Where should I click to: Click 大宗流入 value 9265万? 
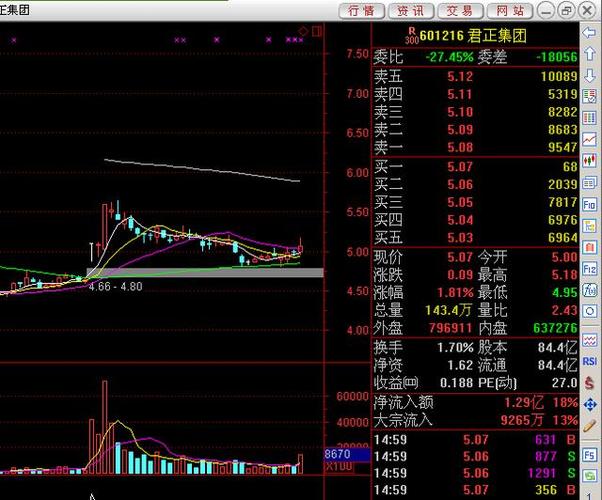(522, 420)
